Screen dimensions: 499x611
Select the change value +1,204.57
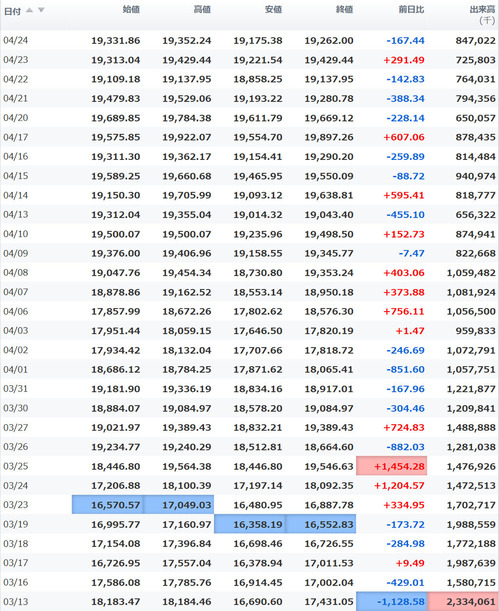(399, 486)
